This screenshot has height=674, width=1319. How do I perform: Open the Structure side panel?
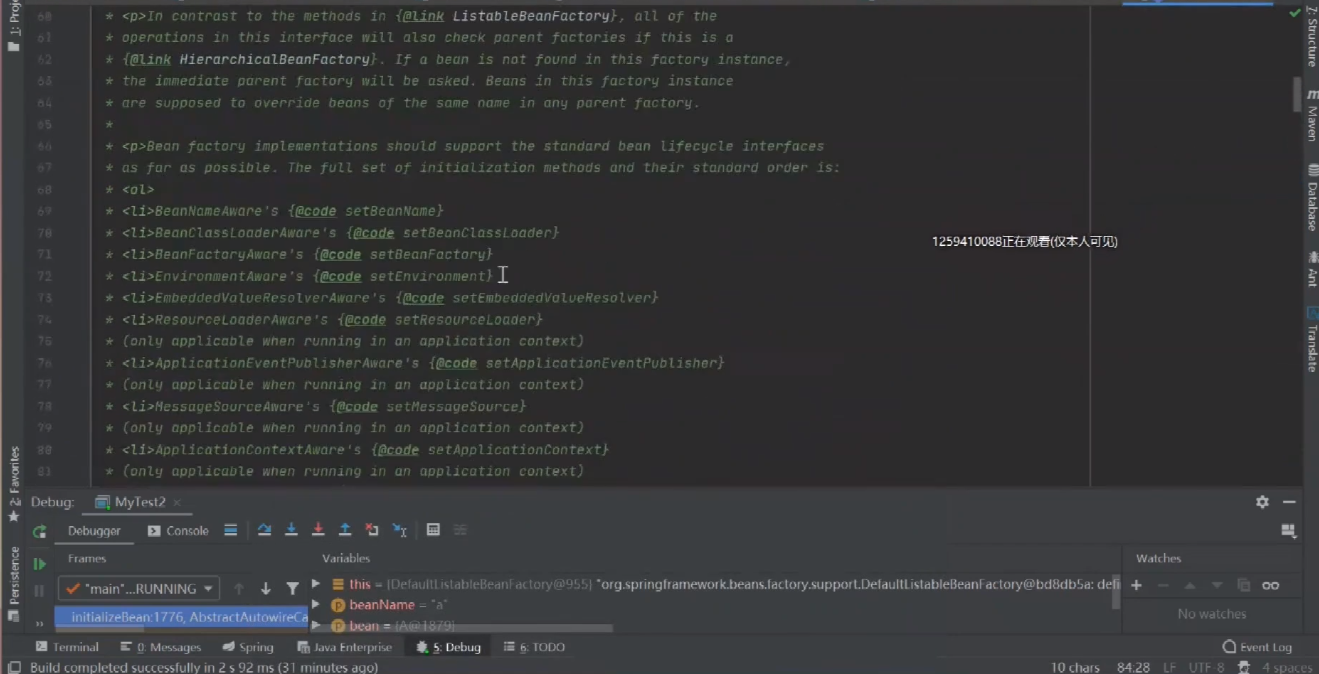pyautogui.click(x=1311, y=36)
